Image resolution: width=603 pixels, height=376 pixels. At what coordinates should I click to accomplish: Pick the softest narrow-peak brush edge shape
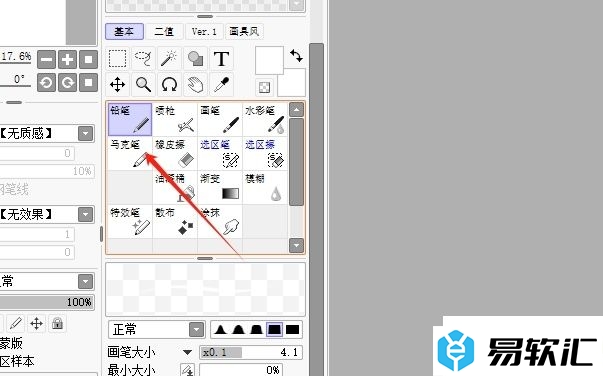point(220,329)
